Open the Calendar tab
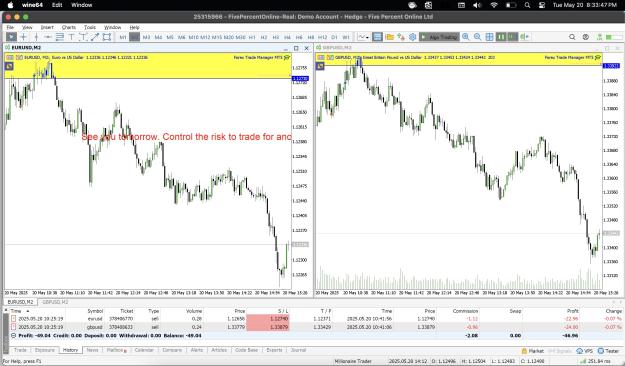The height and width of the screenshot is (366, 625). click(144, 350)
